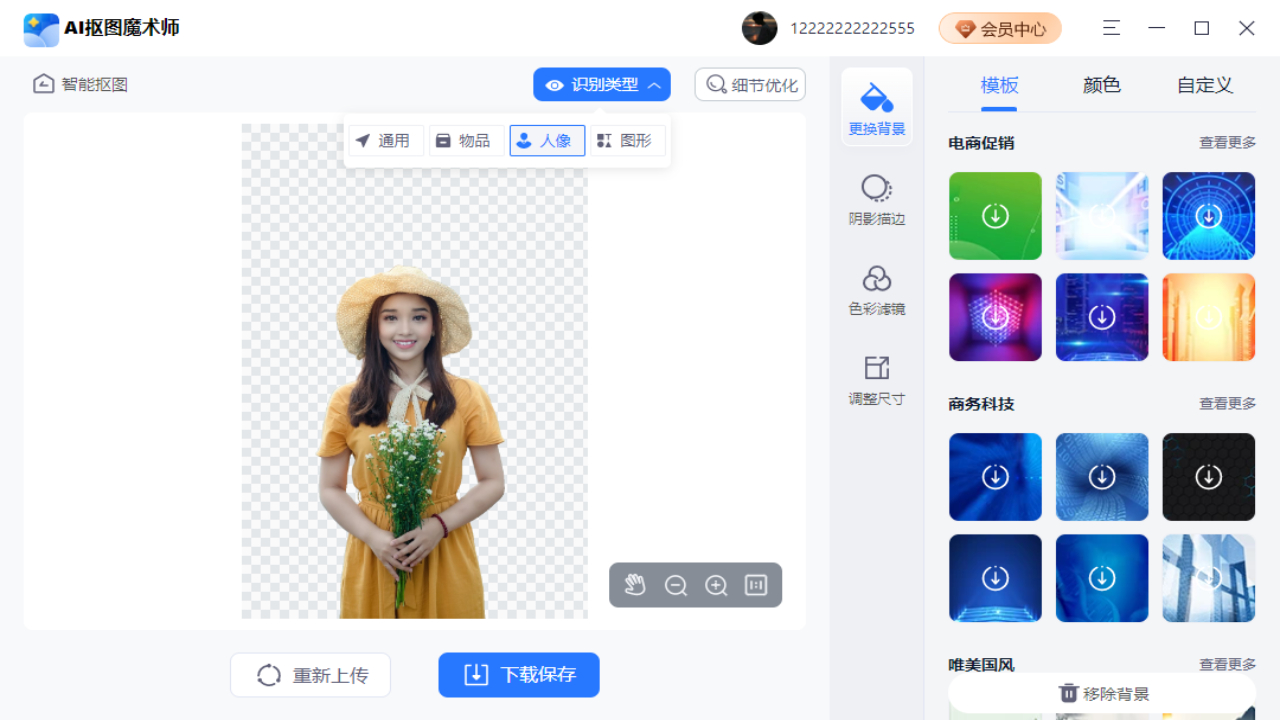
Task: Choose 图形 as the recognition type
Action: [x=627, y=140]
